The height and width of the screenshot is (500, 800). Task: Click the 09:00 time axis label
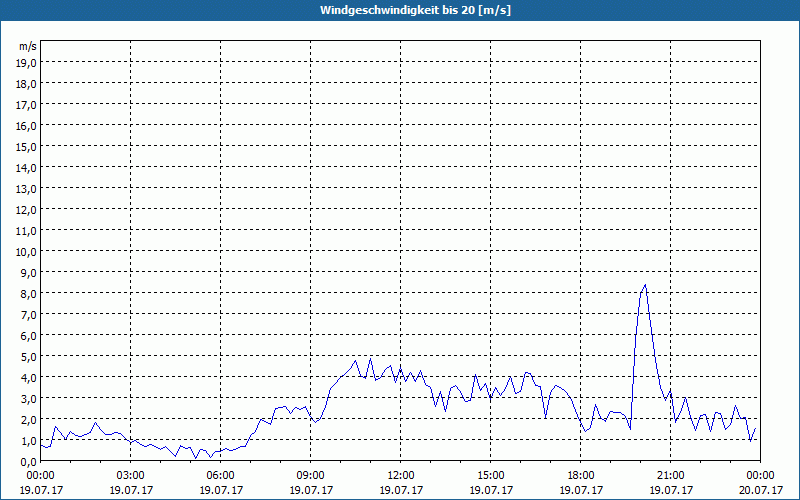[x=311, y=476]
